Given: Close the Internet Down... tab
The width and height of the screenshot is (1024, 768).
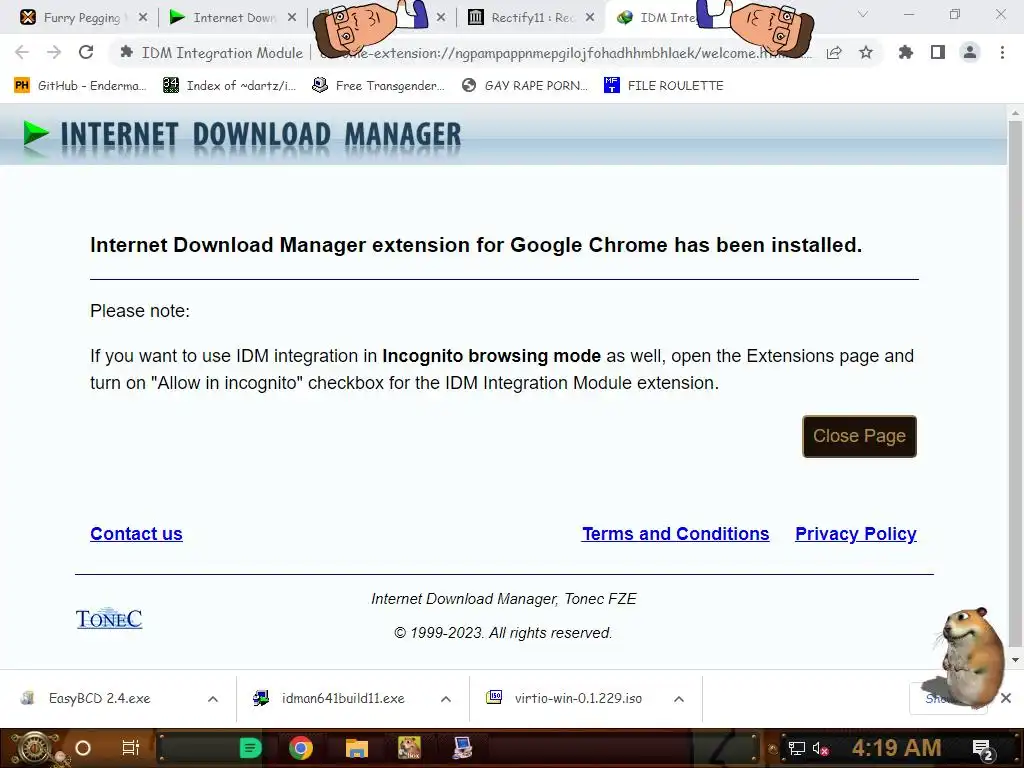Looking at the screenshot, I should pos(292,18).
